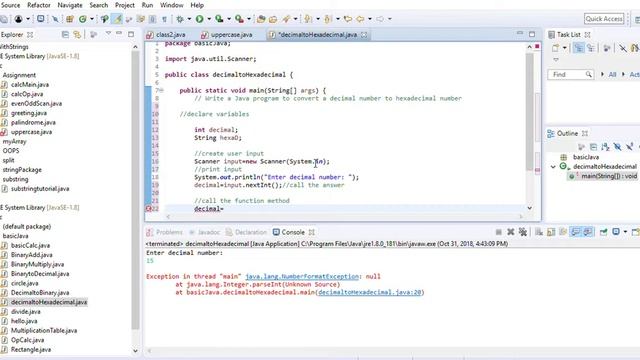Click the All link in Task List
This screenshot has height=360, width=640.
coord(612,74)
